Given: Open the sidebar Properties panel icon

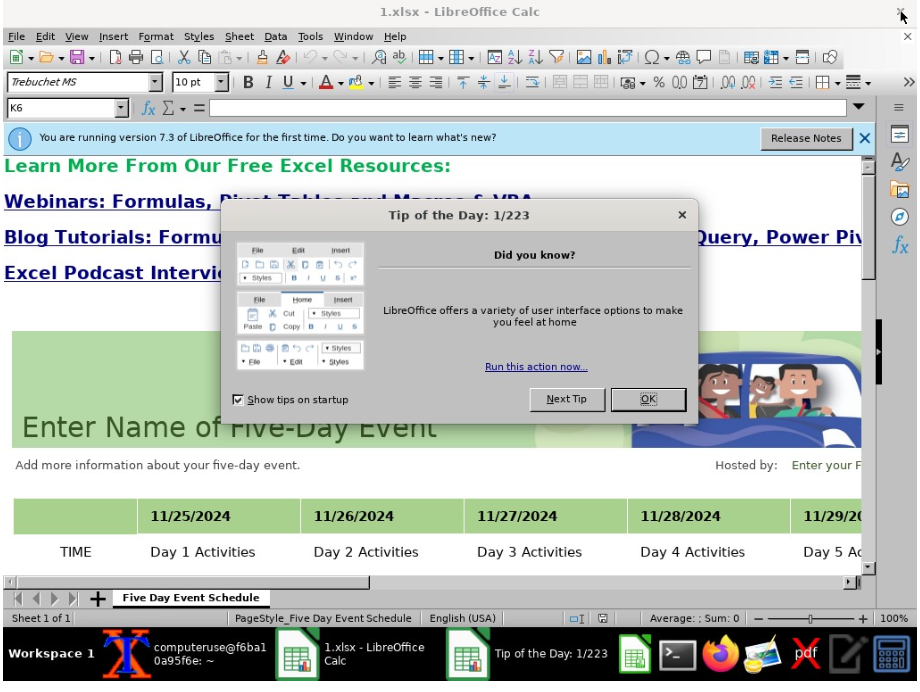Looking at the screenshot, I should [899, 134].
